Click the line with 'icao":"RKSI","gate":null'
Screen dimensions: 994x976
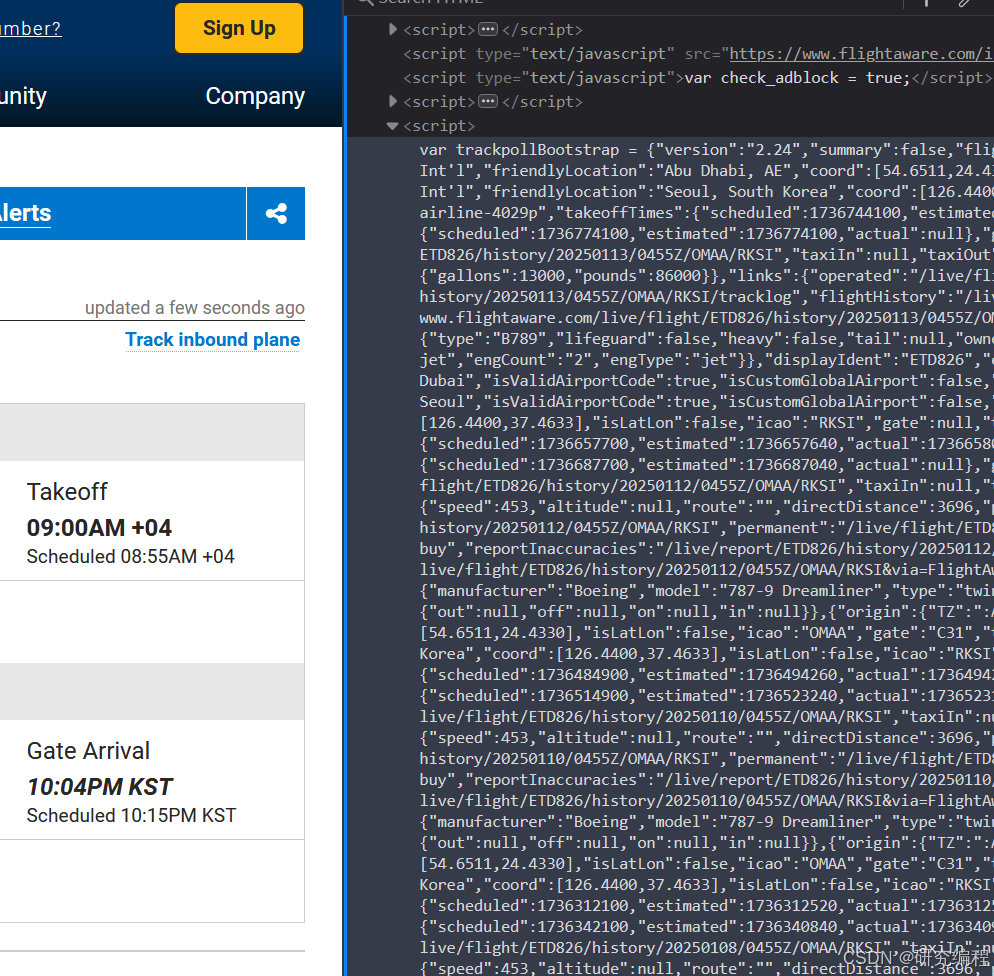(706, 423)
